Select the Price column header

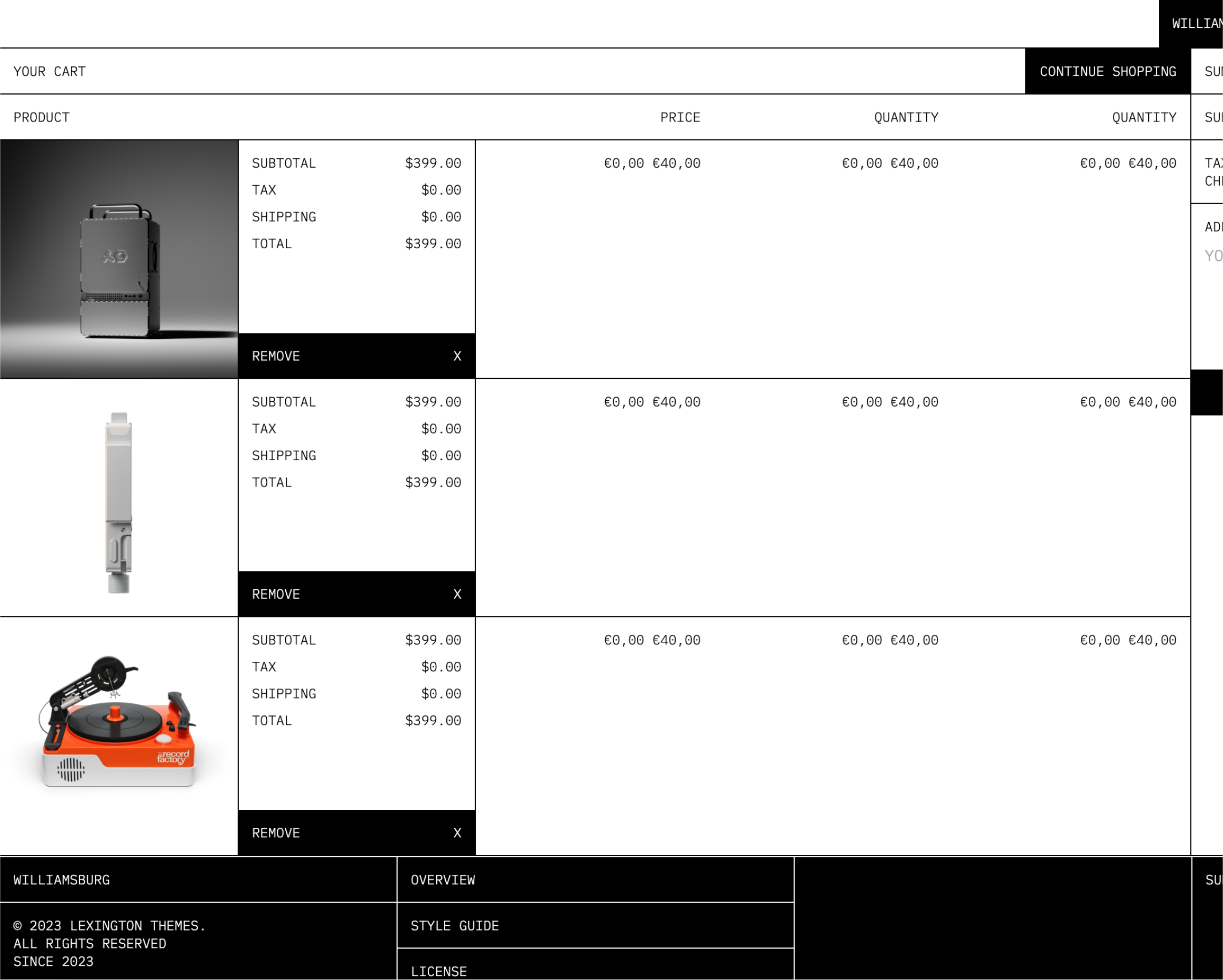680,117
